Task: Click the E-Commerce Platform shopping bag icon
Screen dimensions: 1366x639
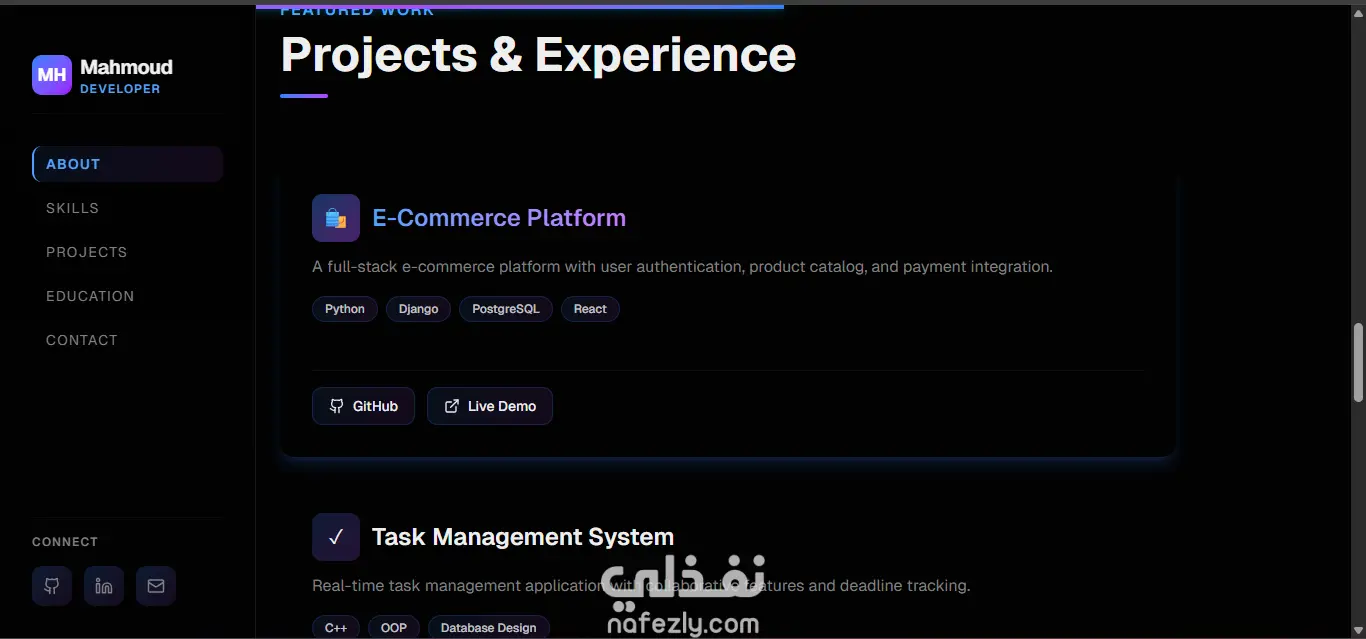Action: [336, 218]
